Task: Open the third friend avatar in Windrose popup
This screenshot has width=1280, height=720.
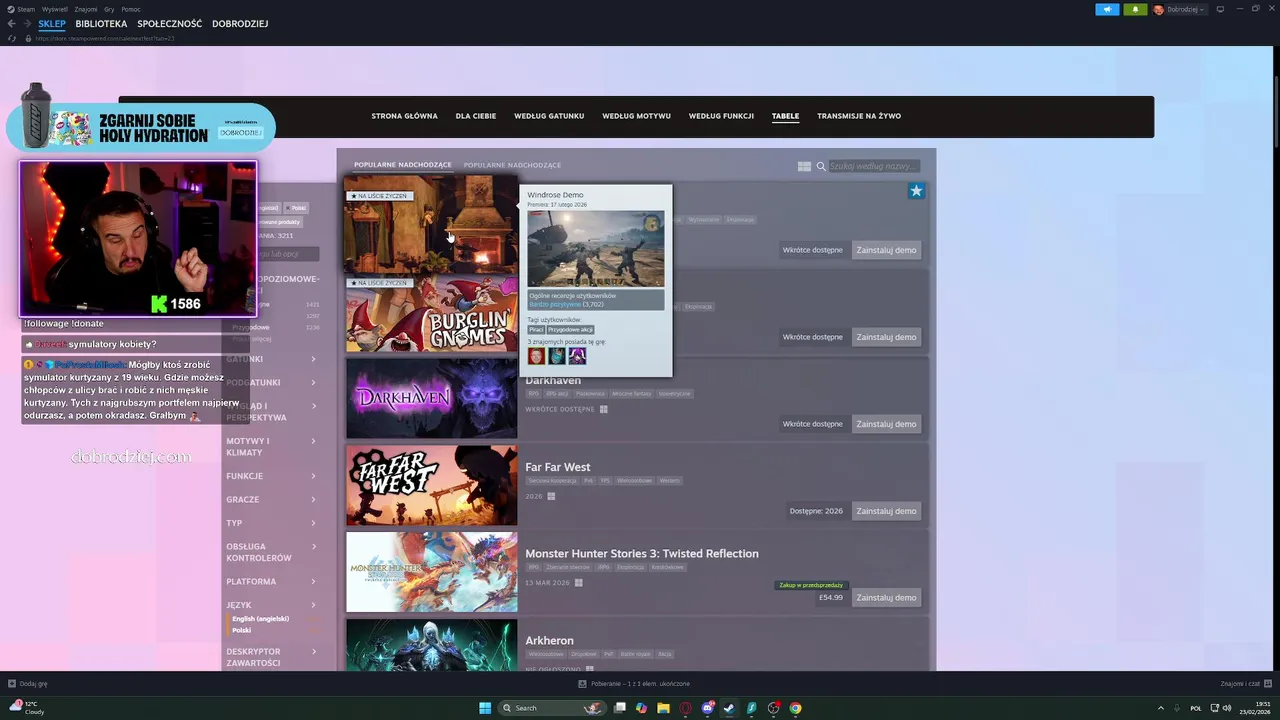Action: 577,355
